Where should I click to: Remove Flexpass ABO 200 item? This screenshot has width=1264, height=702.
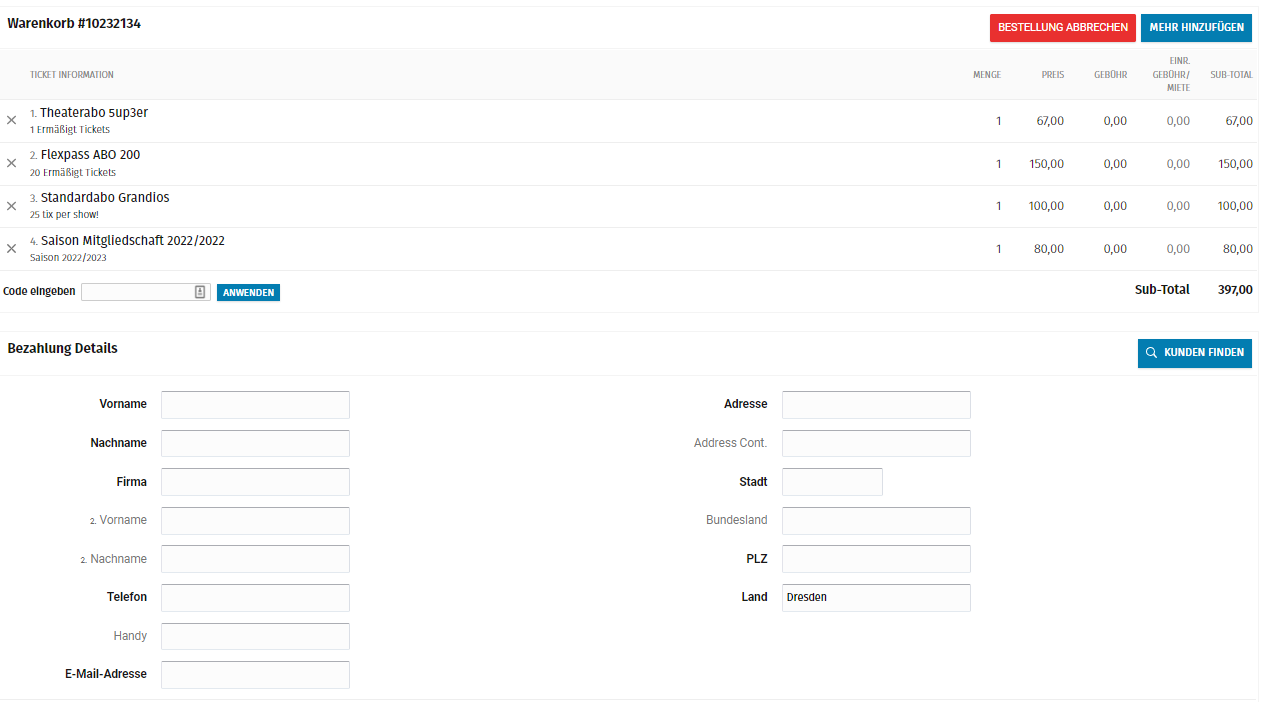point(12,163)
